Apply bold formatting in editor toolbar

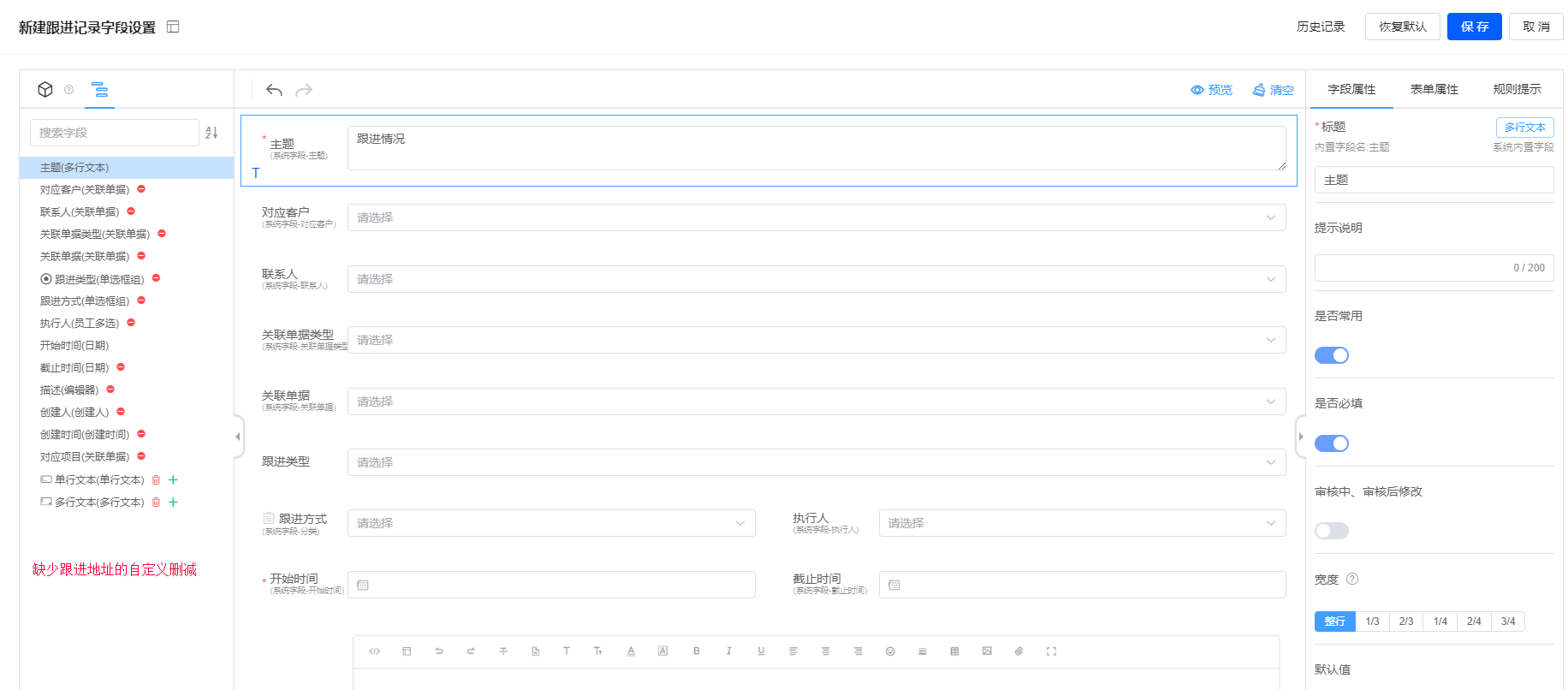(x=697, y=651)
